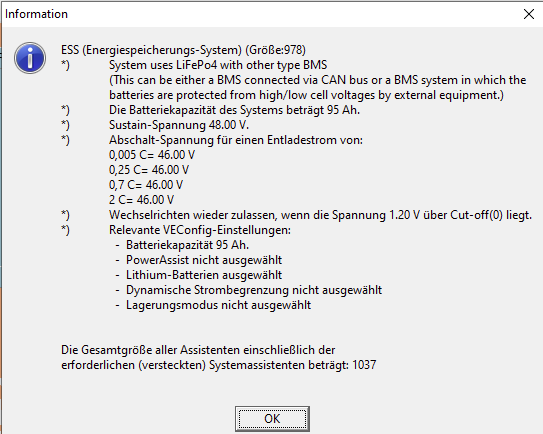Click the '2 C= 46.00 V' entry

[x=141, y=200]
